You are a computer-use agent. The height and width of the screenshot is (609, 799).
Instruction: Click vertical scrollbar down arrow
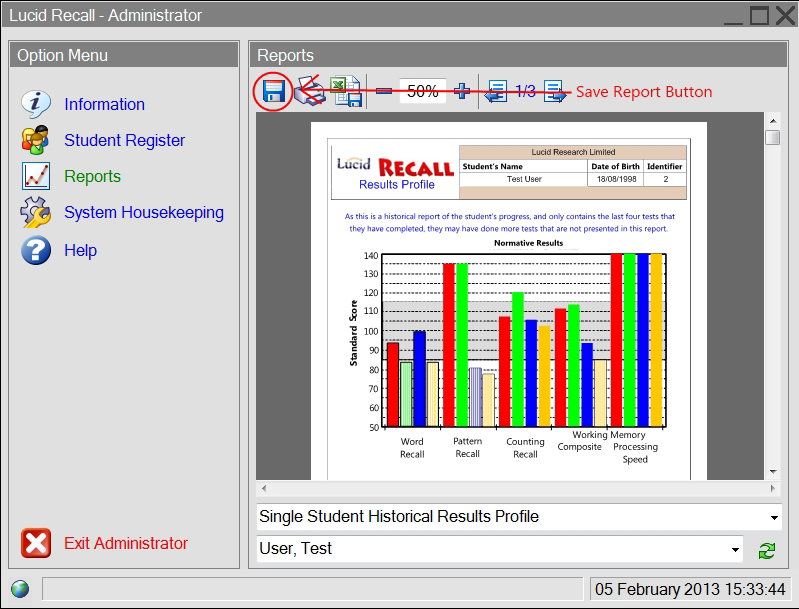pos(773,471)
